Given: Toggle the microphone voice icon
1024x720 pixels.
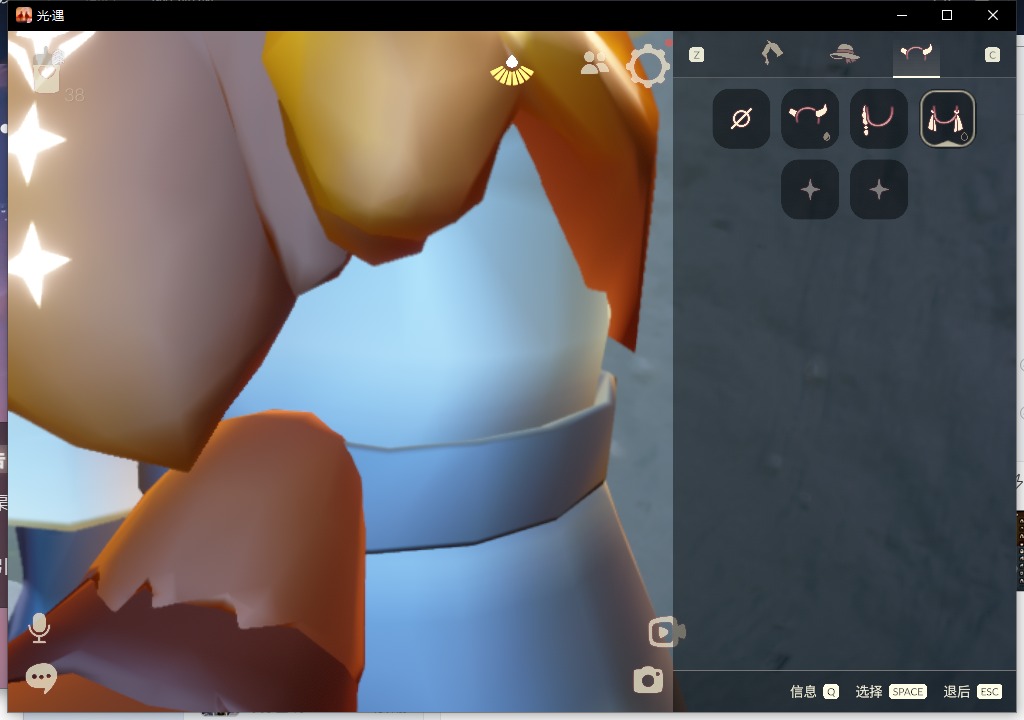Looking at the screenshot, I should (x=39, y=628).
